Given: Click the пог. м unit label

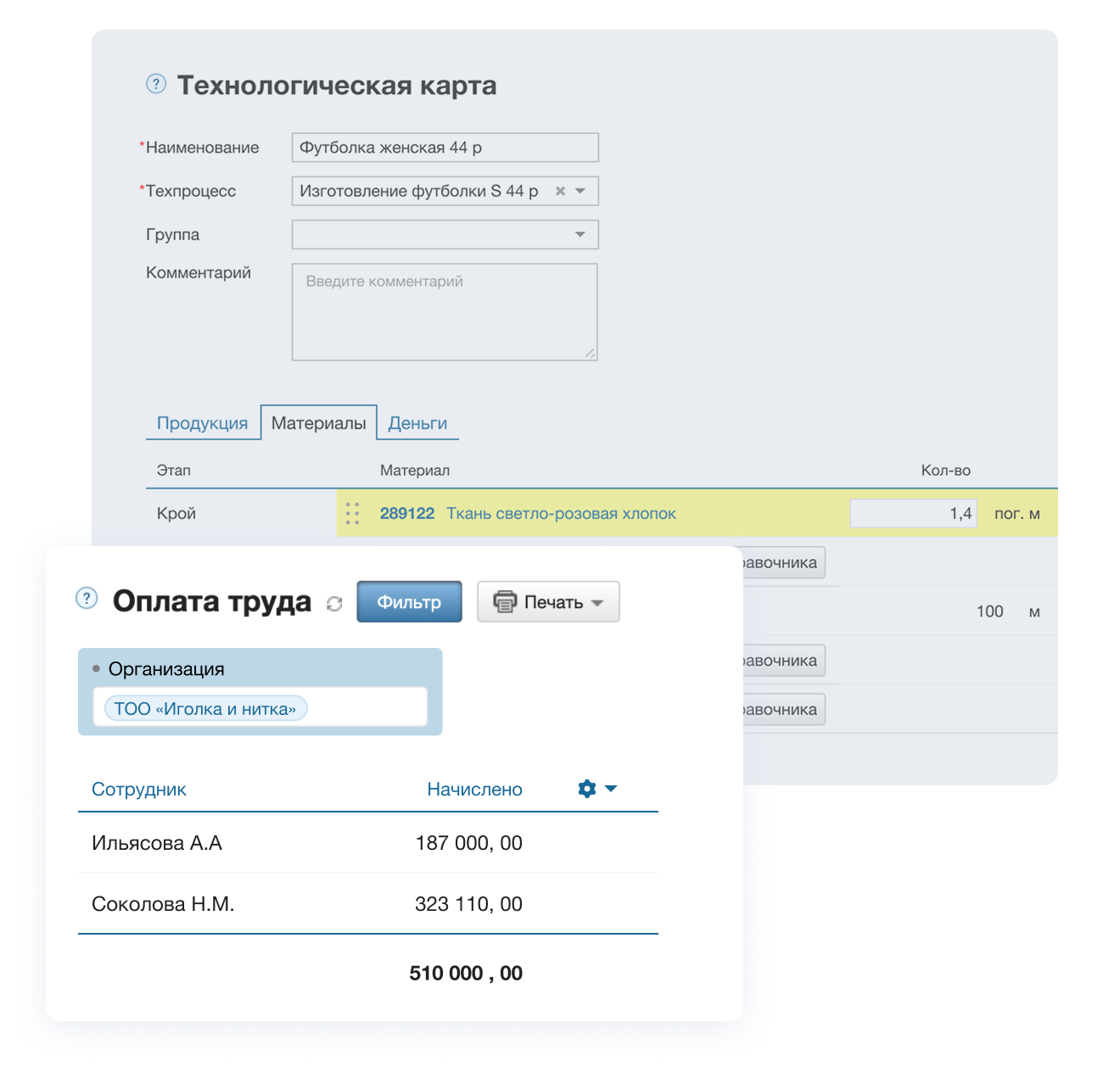Looking at the screenshot, I should 1017,513.
